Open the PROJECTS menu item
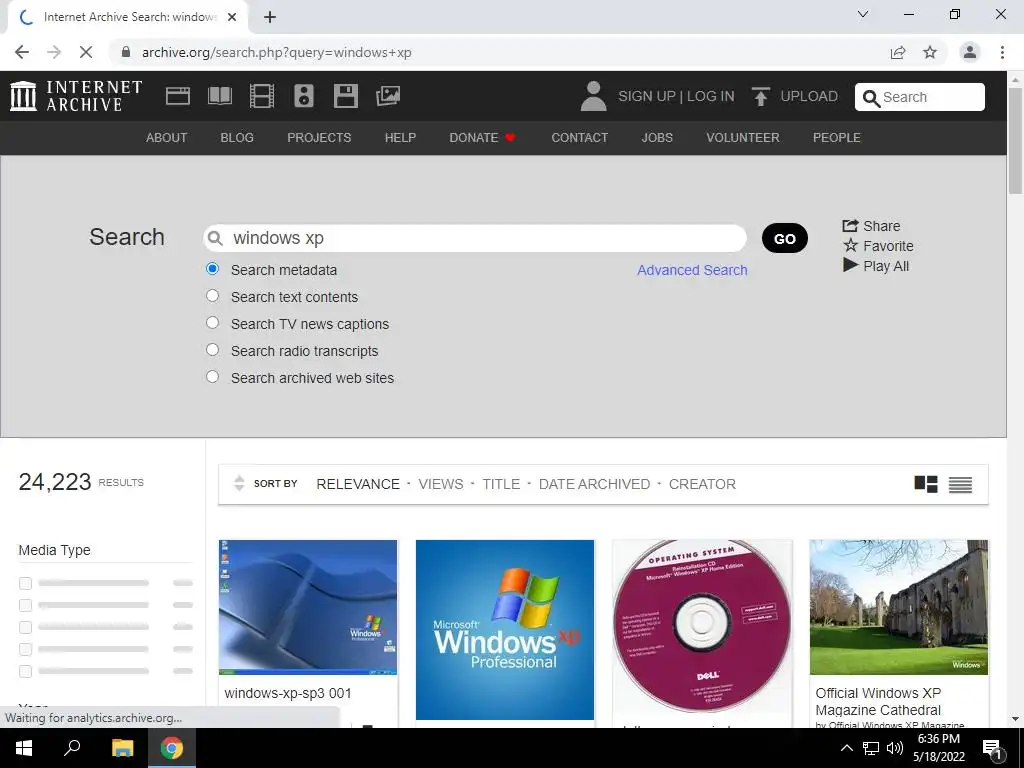 [x=319, y=138]
